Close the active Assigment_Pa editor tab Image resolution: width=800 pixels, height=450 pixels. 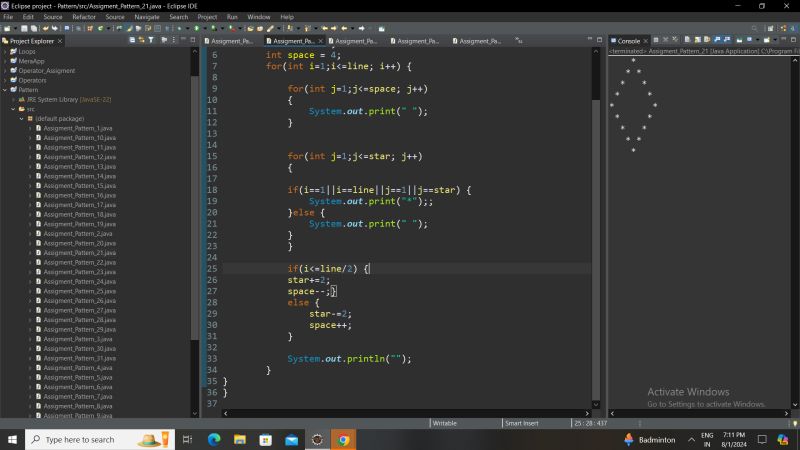tap(321, 41)
